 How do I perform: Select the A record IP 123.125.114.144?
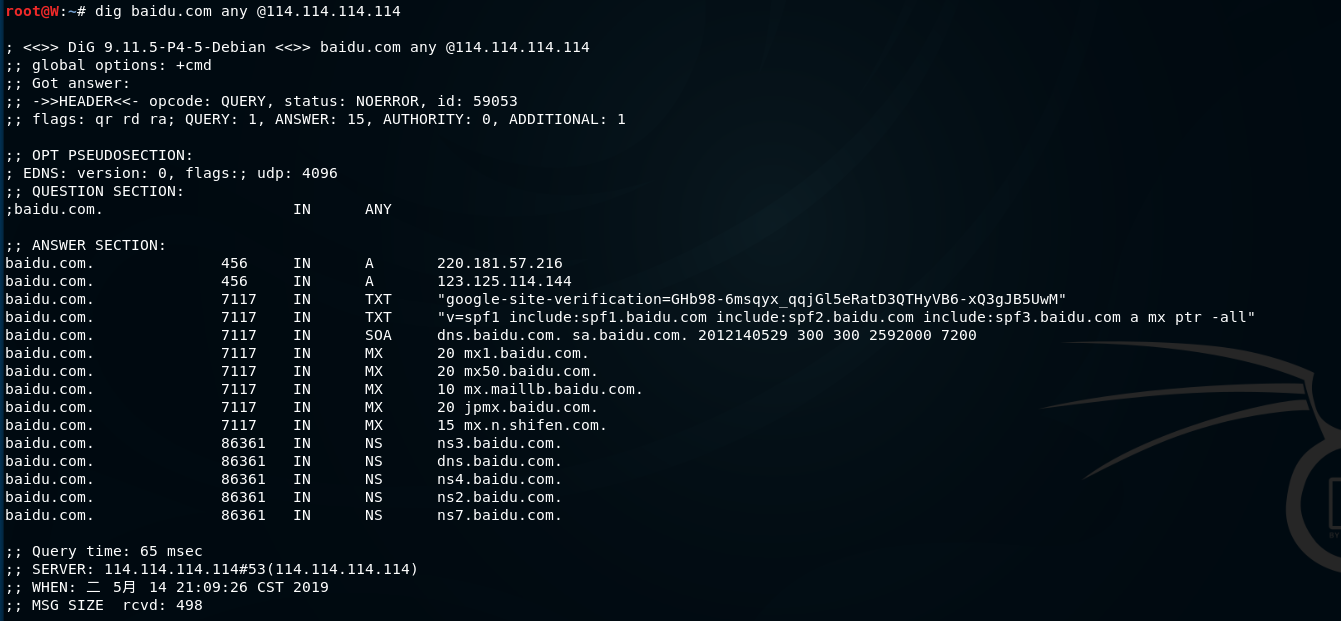(504, 281)
